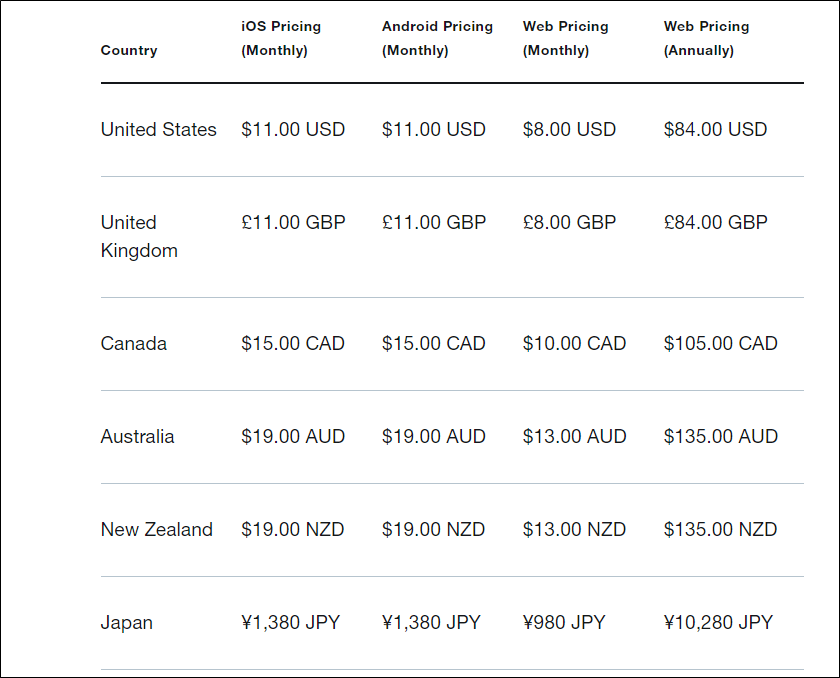Click the ¥980 JPY web monthly price
The height and width of the screenshot is (678, 840).
pos(564,622)
